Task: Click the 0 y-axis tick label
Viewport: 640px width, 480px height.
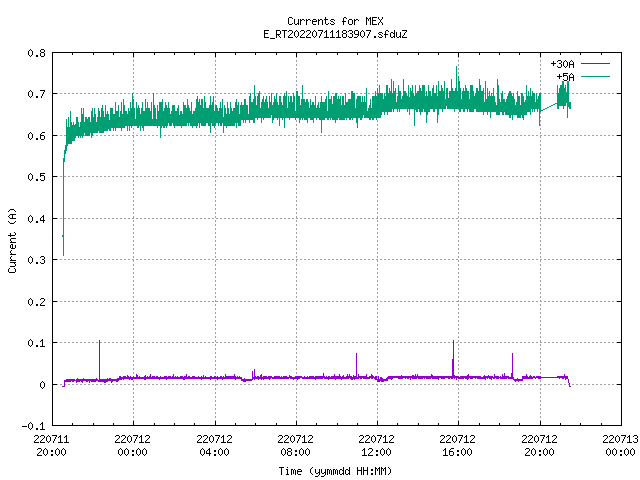Action: click(42, 385)
